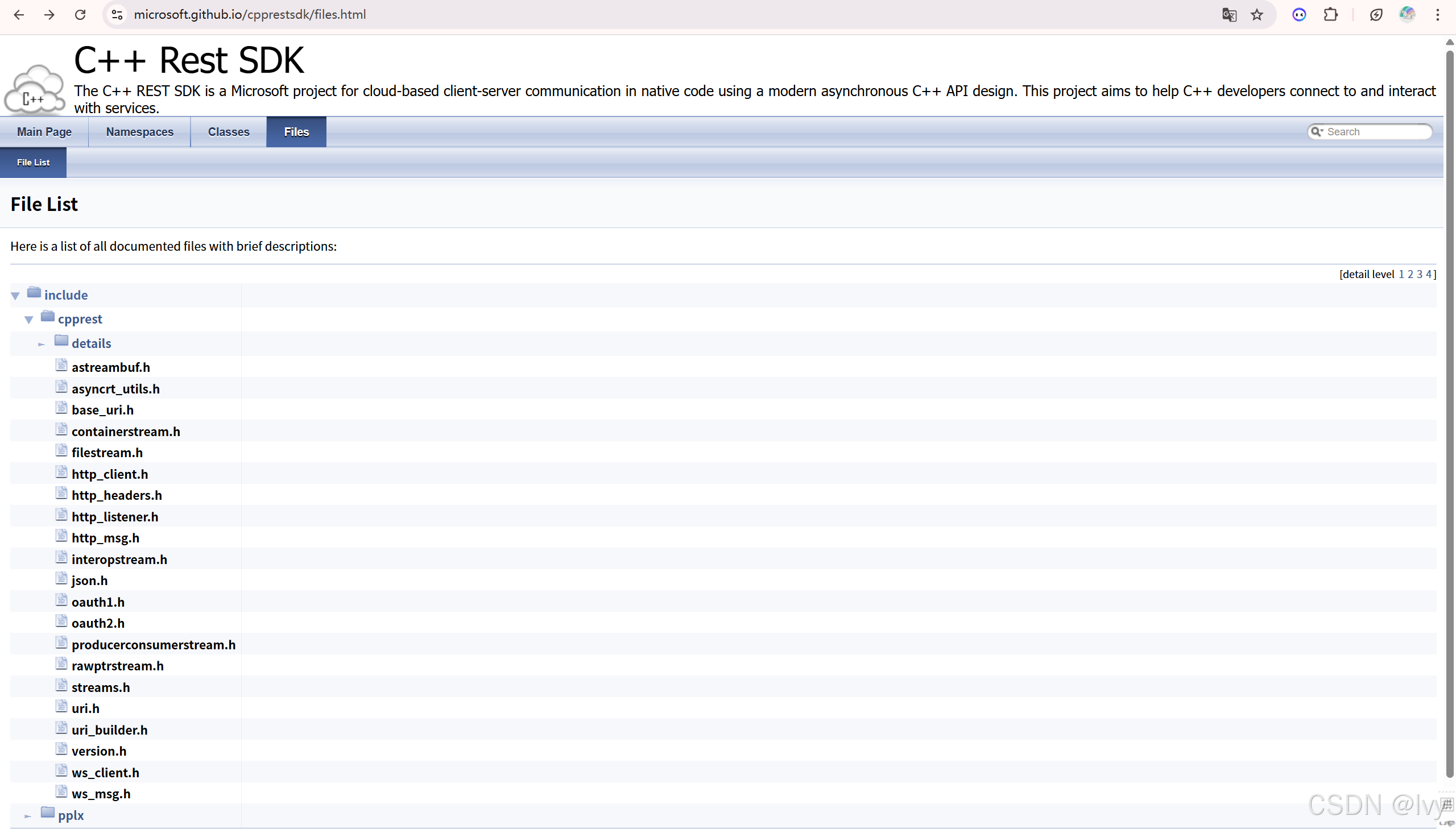Open the http_client.h file link

[109, 474]
